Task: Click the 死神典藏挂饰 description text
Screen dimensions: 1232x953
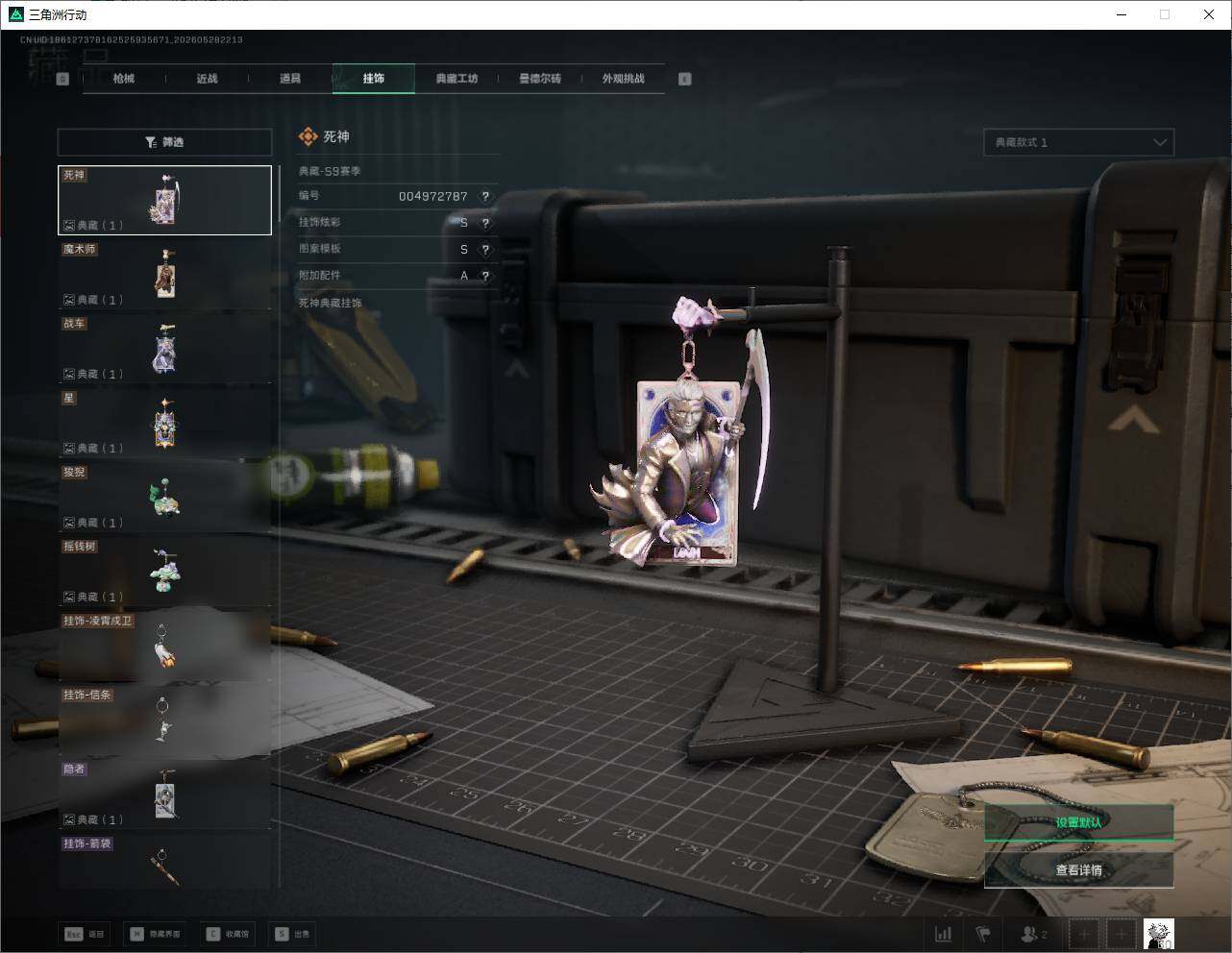Action: click(x=330, y=303)
